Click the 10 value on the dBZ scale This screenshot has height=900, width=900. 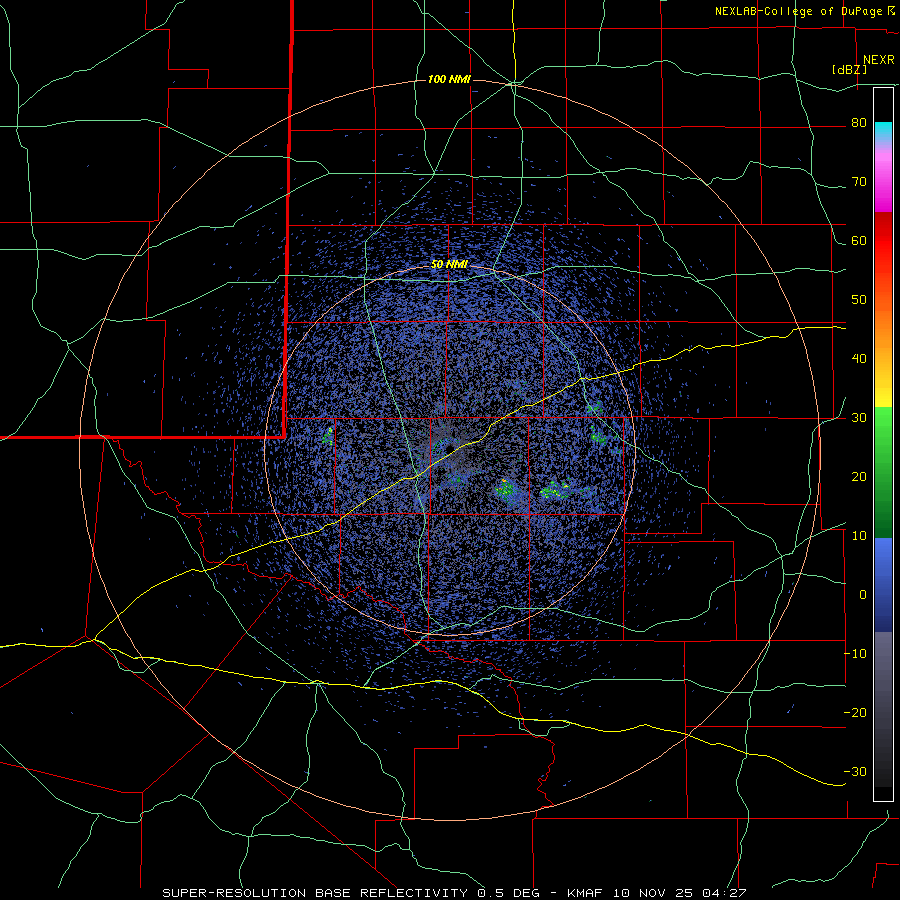coord(859,536)
